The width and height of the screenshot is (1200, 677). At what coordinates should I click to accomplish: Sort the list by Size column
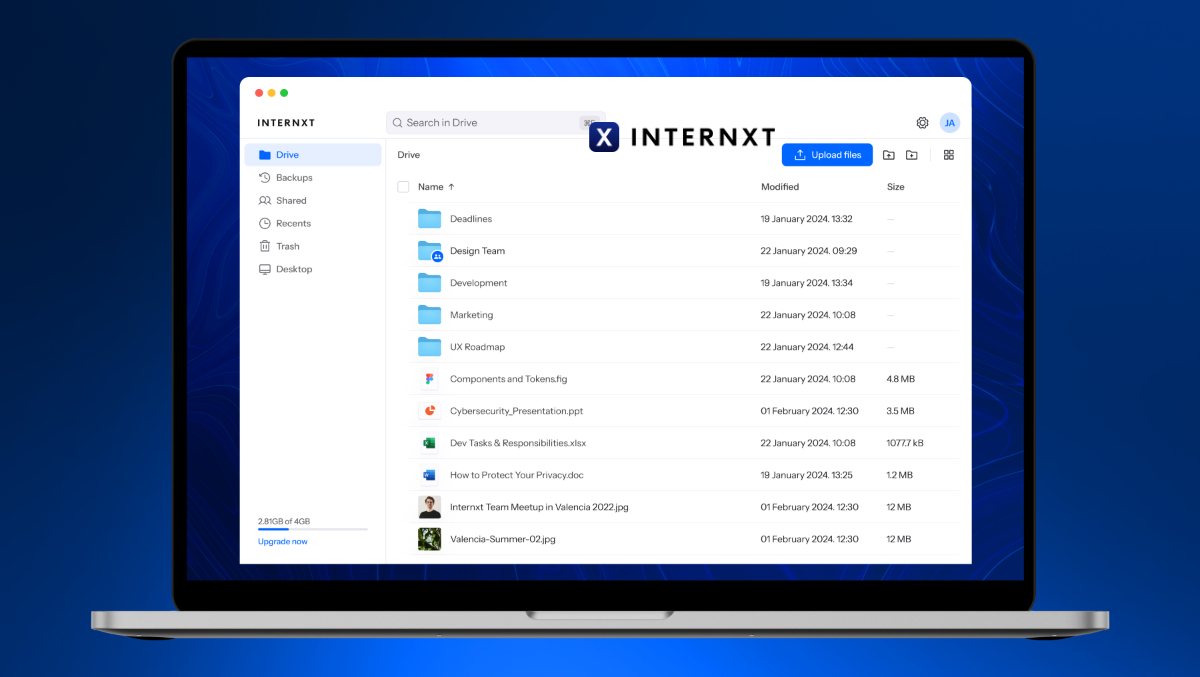(895, 187)
